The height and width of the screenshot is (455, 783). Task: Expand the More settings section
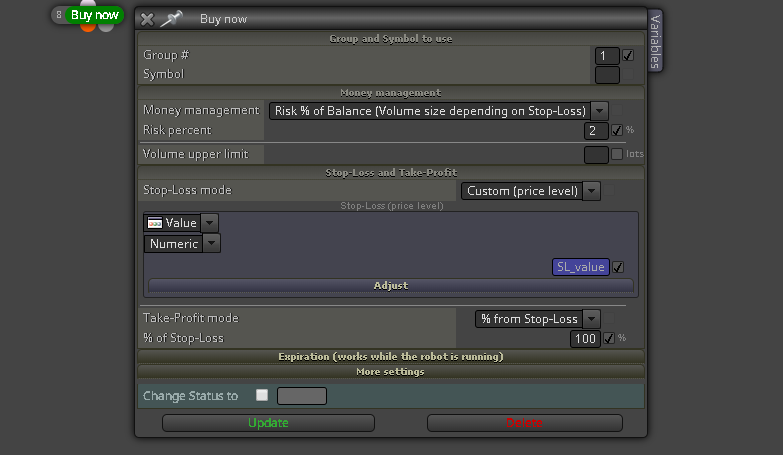[x=391, y=372]
